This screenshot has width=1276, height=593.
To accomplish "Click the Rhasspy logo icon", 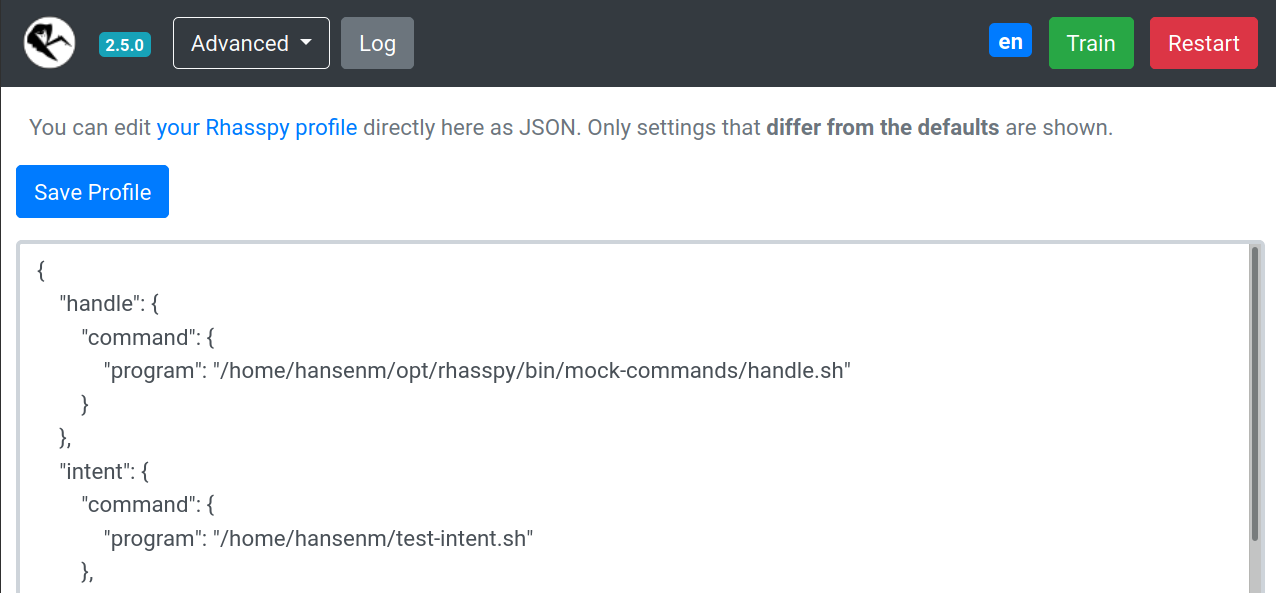I will [x=49, y=42].
